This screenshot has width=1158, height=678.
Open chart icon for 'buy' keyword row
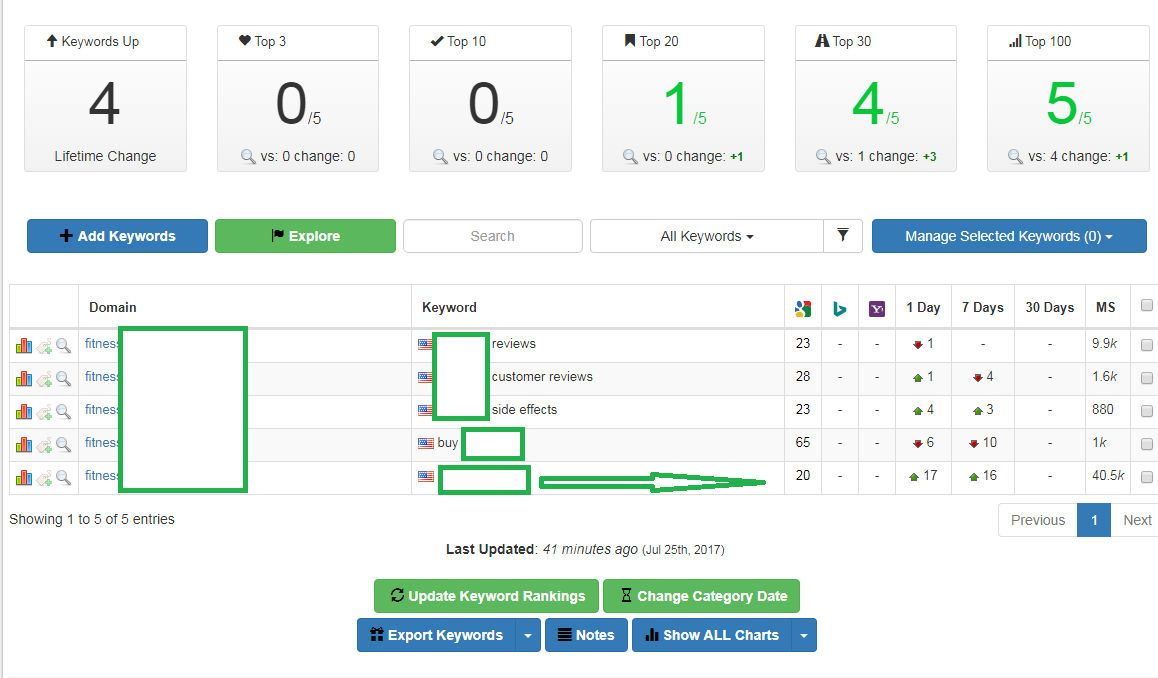24,444
